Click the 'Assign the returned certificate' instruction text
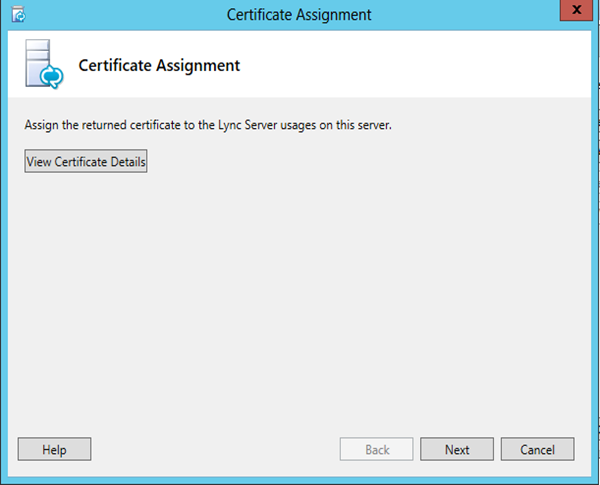600x485 pixels. pos(208,125)
